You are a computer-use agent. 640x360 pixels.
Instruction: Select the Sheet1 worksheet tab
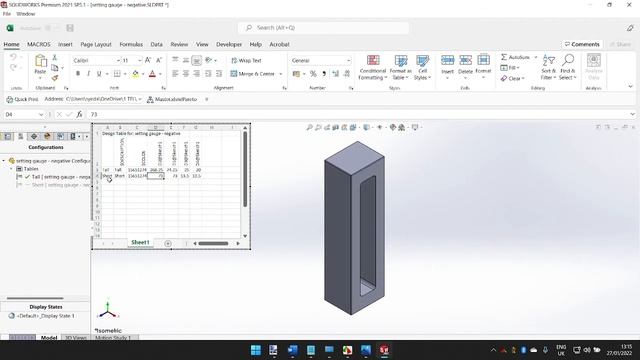(x=140, y=242)
